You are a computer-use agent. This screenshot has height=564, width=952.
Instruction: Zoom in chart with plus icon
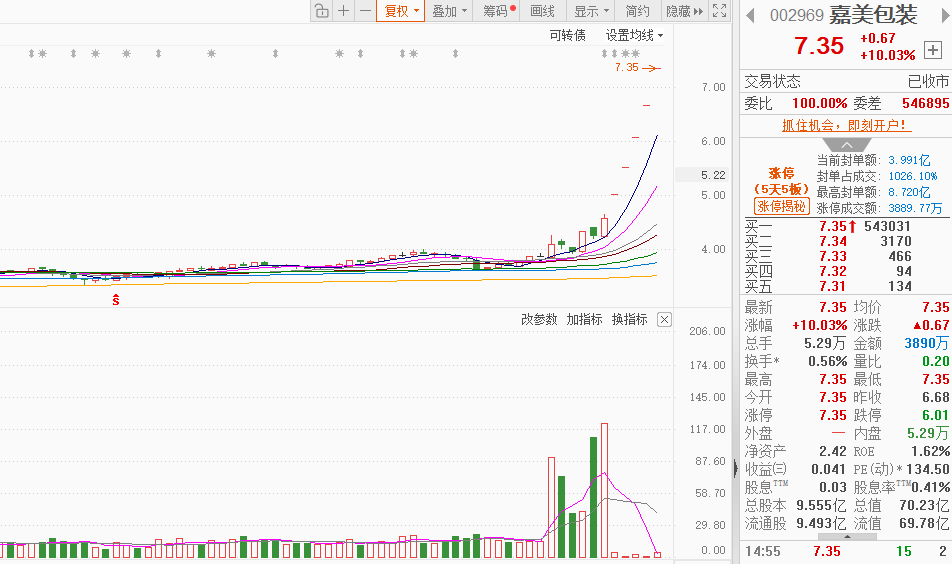pyautogui.click(x=344, y=11)
